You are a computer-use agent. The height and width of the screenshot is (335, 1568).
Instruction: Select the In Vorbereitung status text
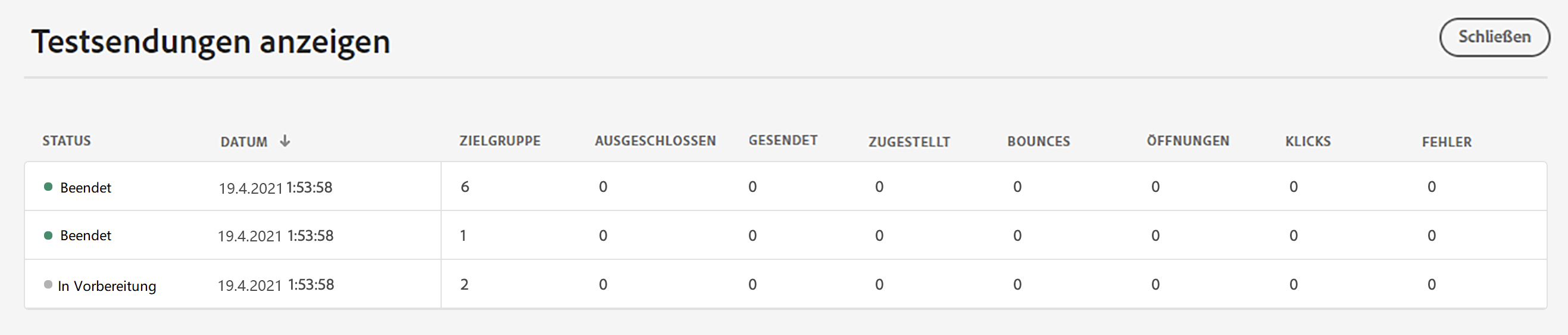[107, 286]
